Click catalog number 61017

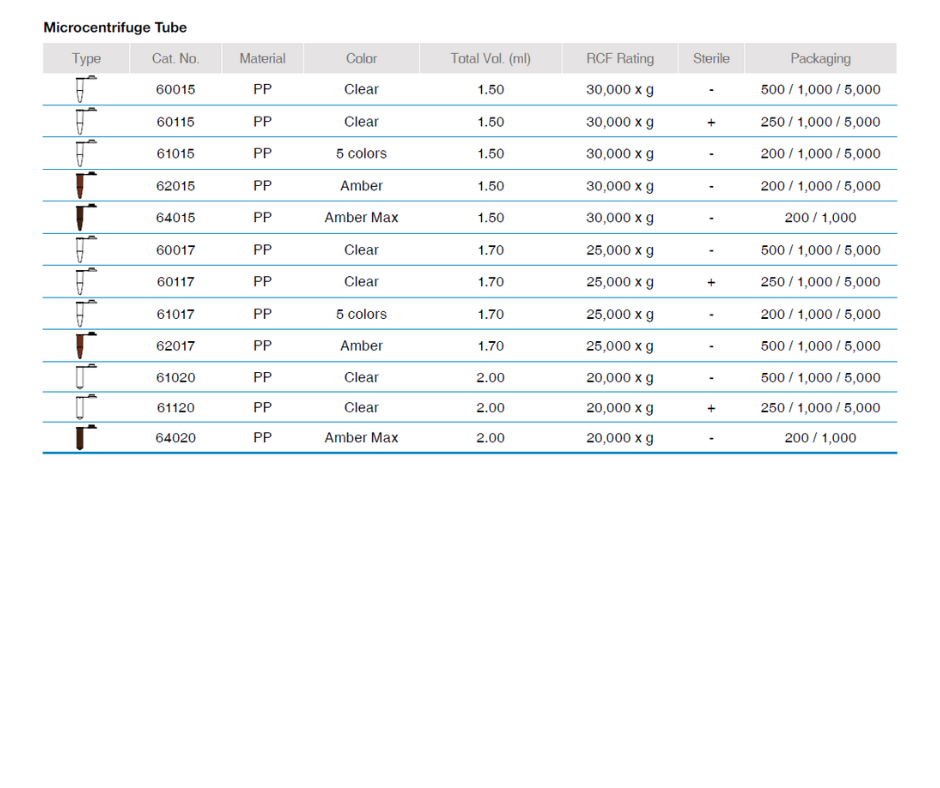(x=176, y=314)
